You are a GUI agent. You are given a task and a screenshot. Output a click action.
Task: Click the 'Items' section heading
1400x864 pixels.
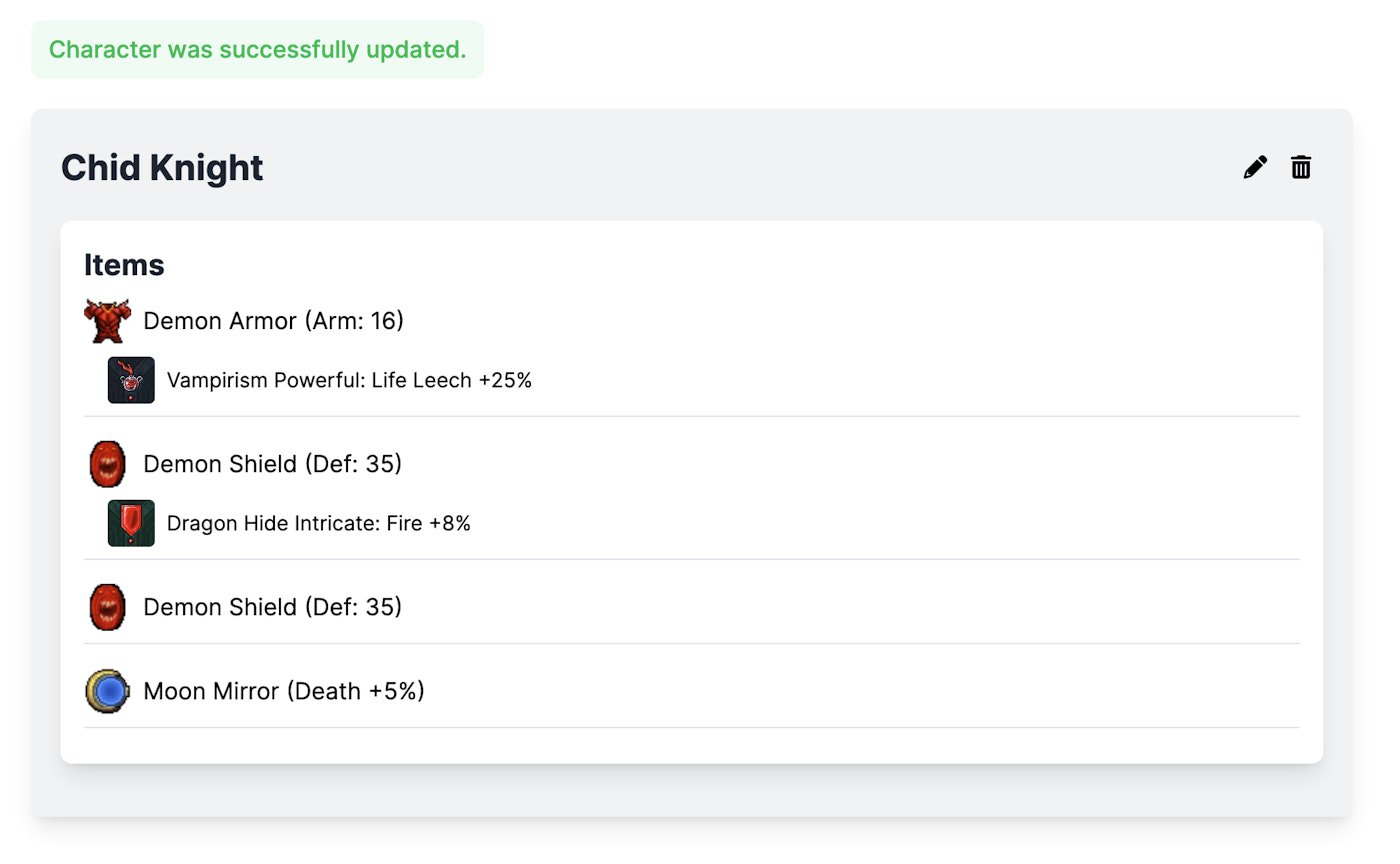[124, 265]
